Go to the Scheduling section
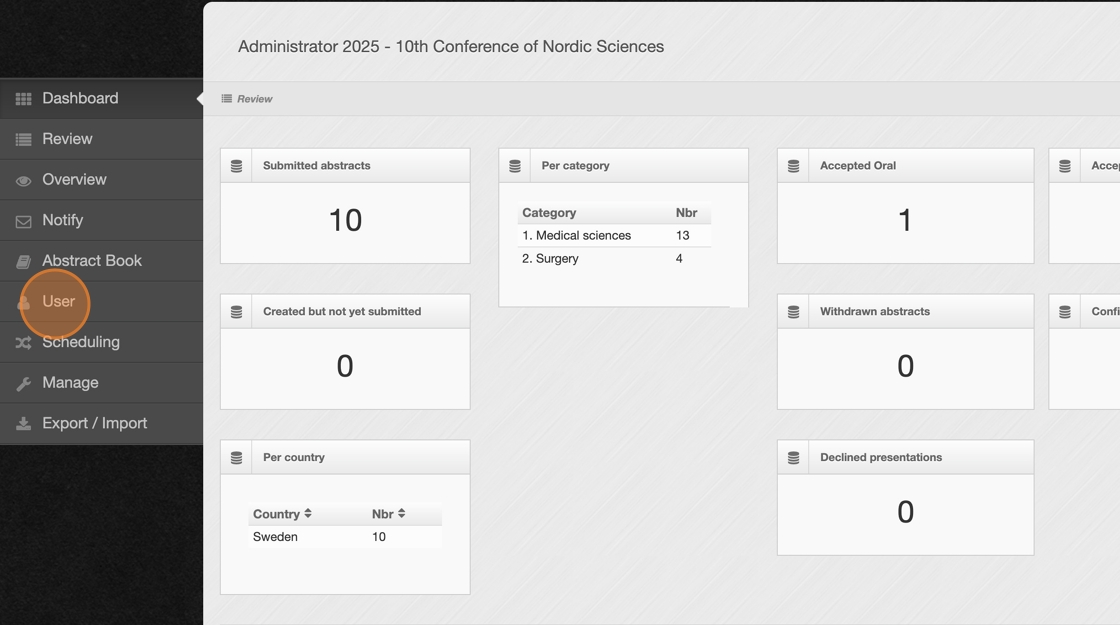The width and height of the screenshot is (1120, 625). pos(81,342)
